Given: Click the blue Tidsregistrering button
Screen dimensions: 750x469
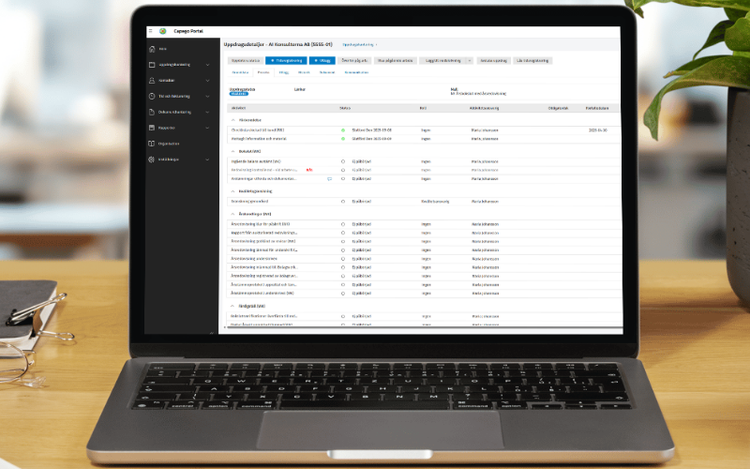Looking at the screenshot, I should coord(285,61).
